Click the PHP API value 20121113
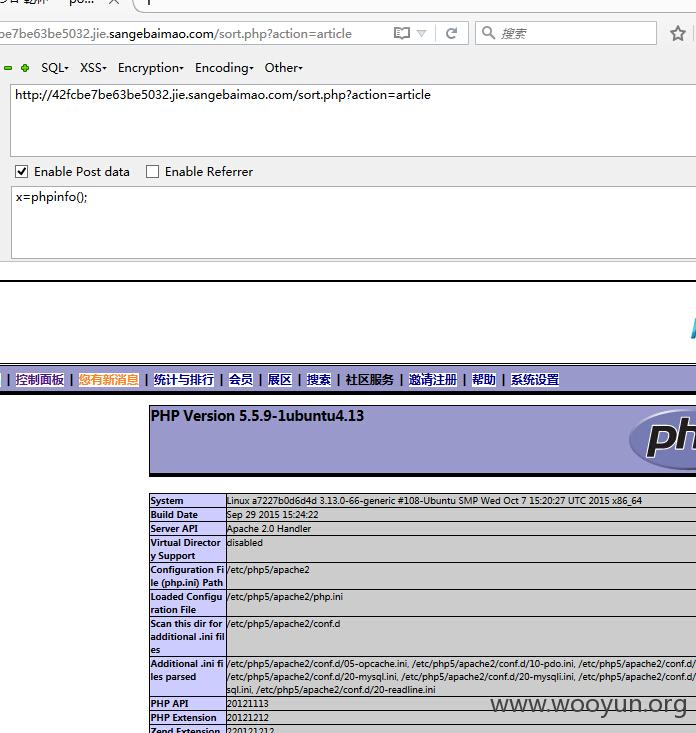696x733 pixels. 248,704
